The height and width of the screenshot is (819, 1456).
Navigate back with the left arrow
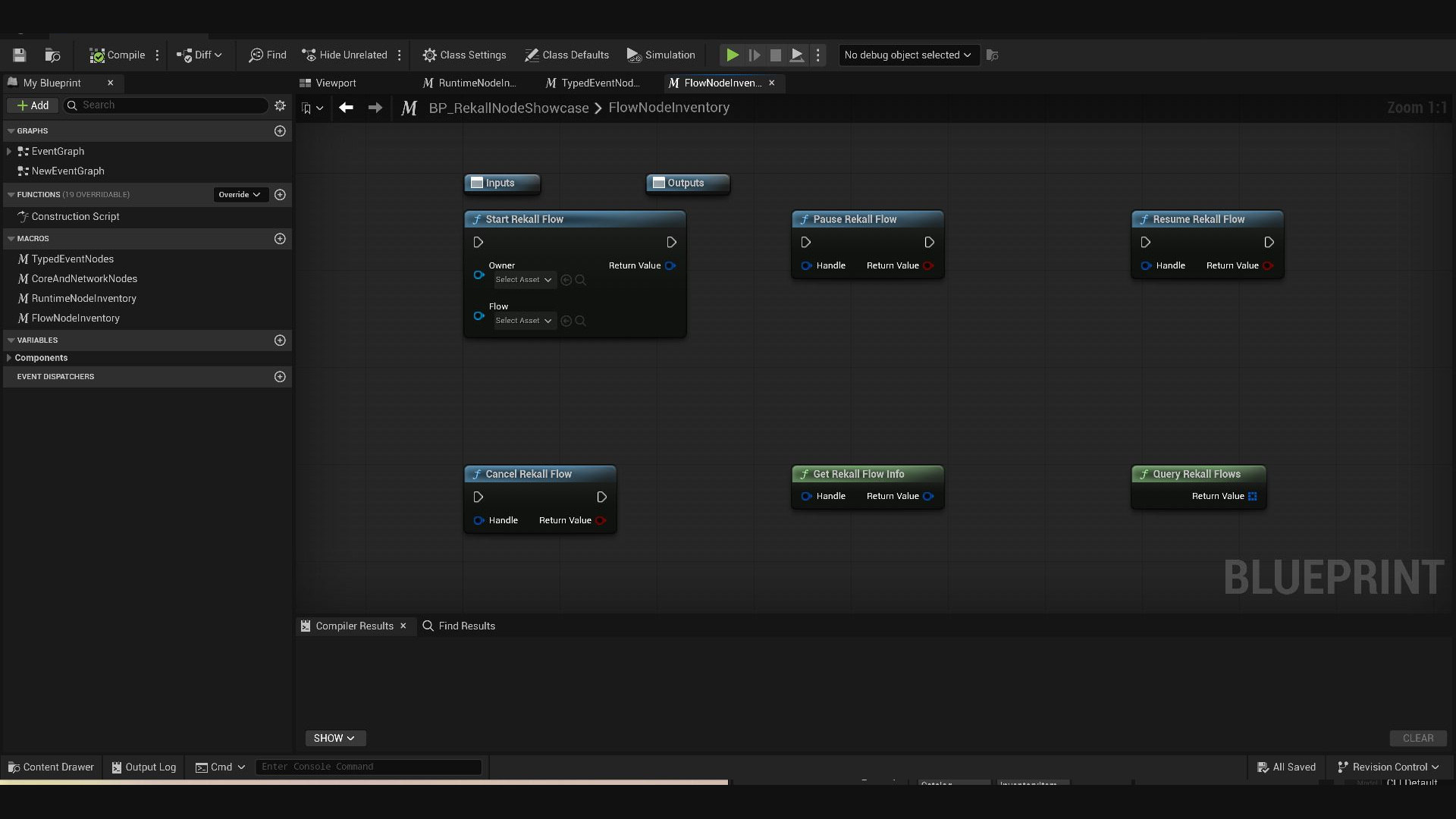[346, 108]
